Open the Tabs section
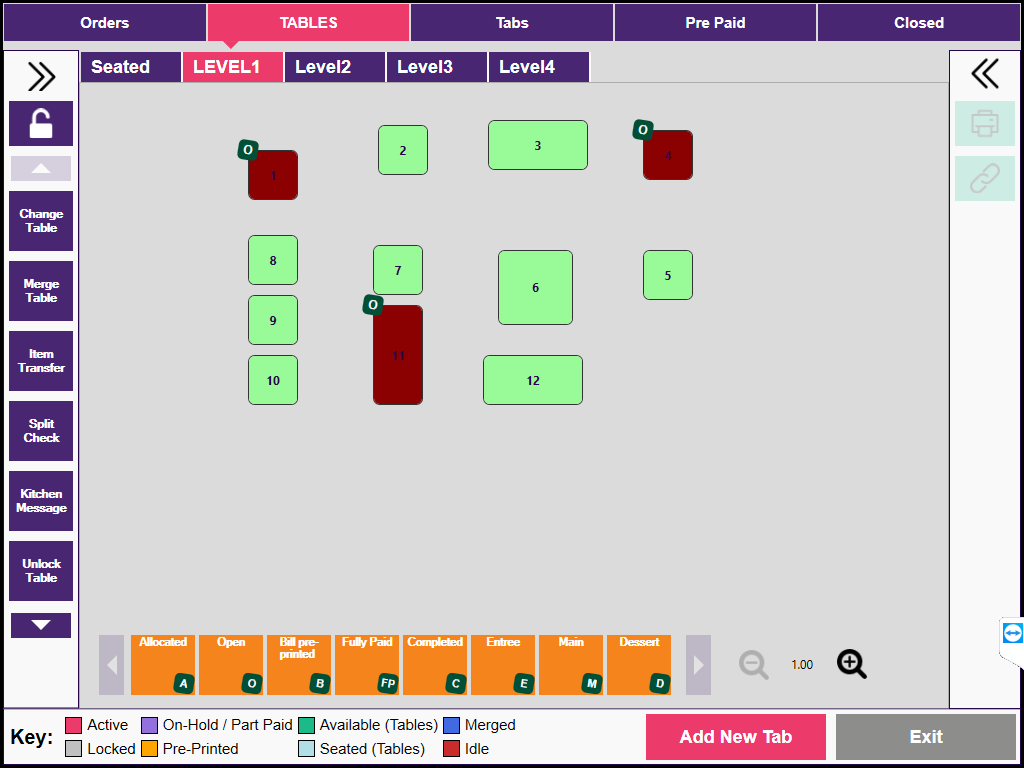 click(x=512, y=23)
